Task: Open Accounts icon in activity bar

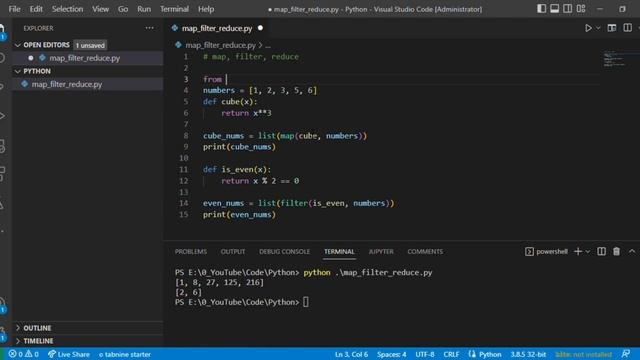Action: (2, 304)
